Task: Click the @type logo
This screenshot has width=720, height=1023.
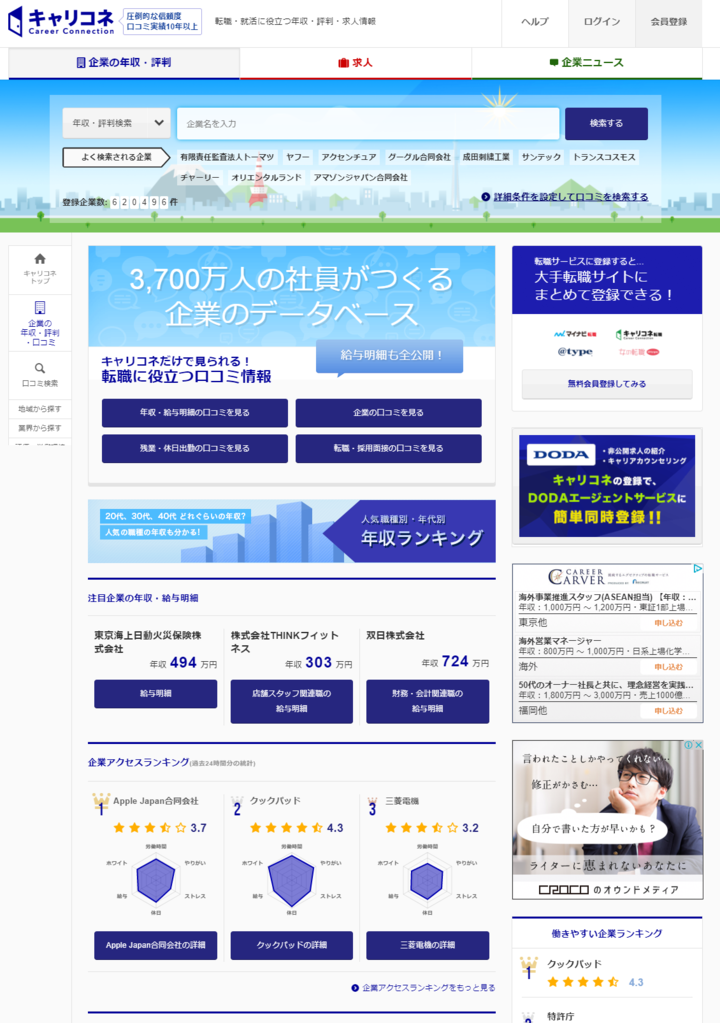Action: [x=575, y=352]
